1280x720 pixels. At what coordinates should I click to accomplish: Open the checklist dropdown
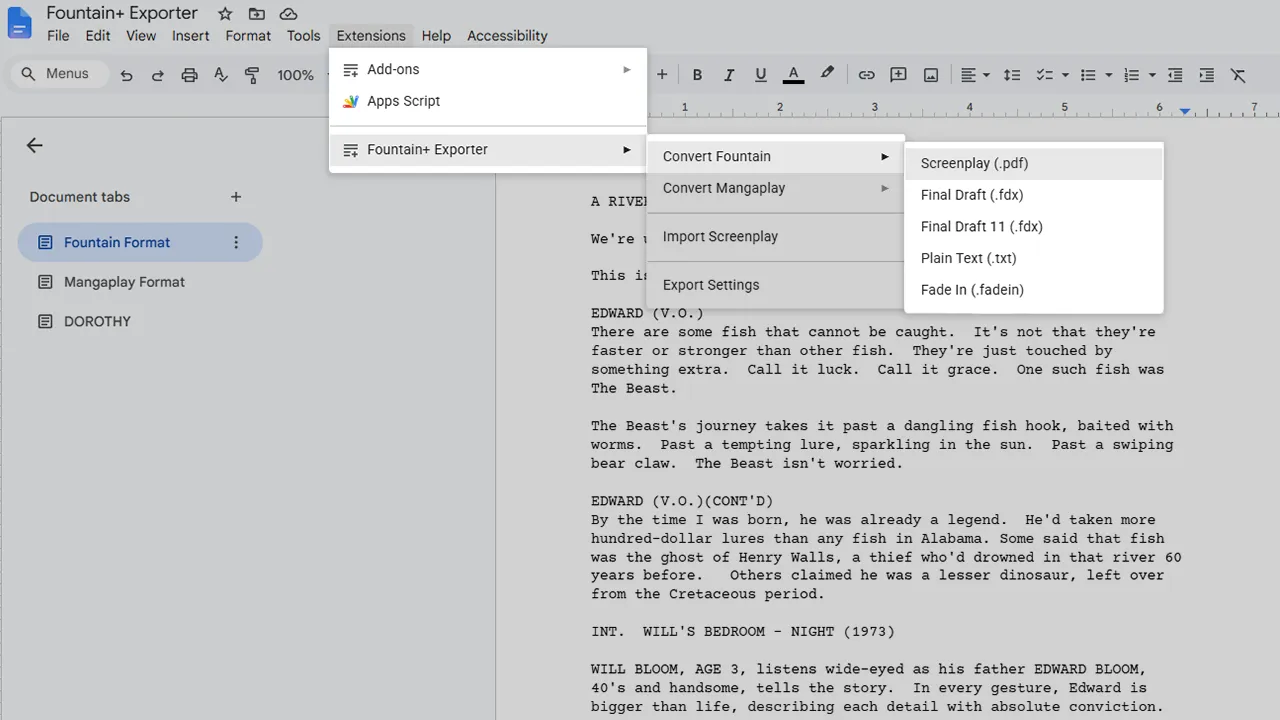click(1052, 75)
